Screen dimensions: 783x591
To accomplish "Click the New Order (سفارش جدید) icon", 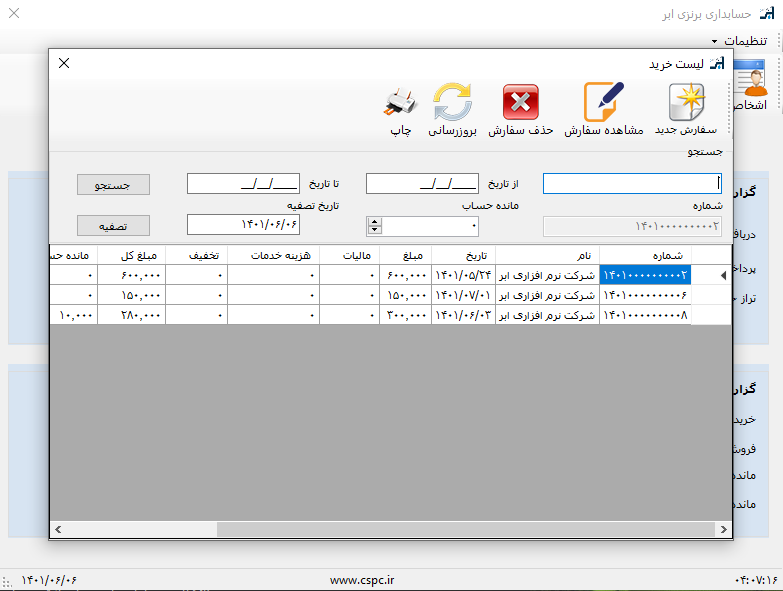I will coord(686,103).
